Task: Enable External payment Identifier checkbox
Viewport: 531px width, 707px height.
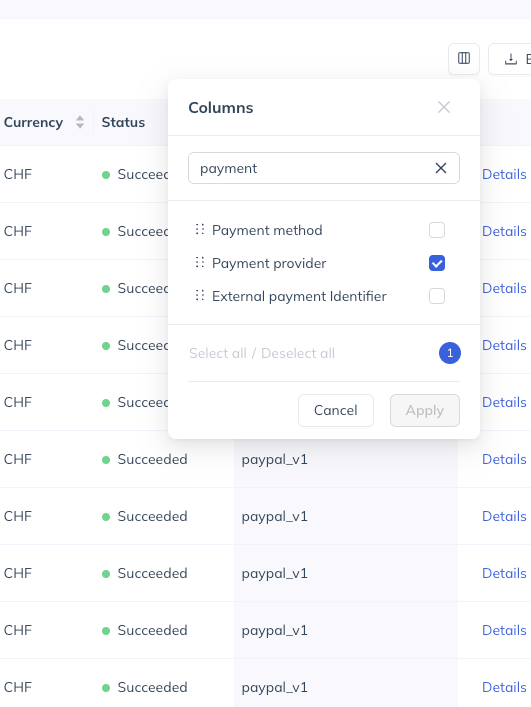Action: point(437,296)
